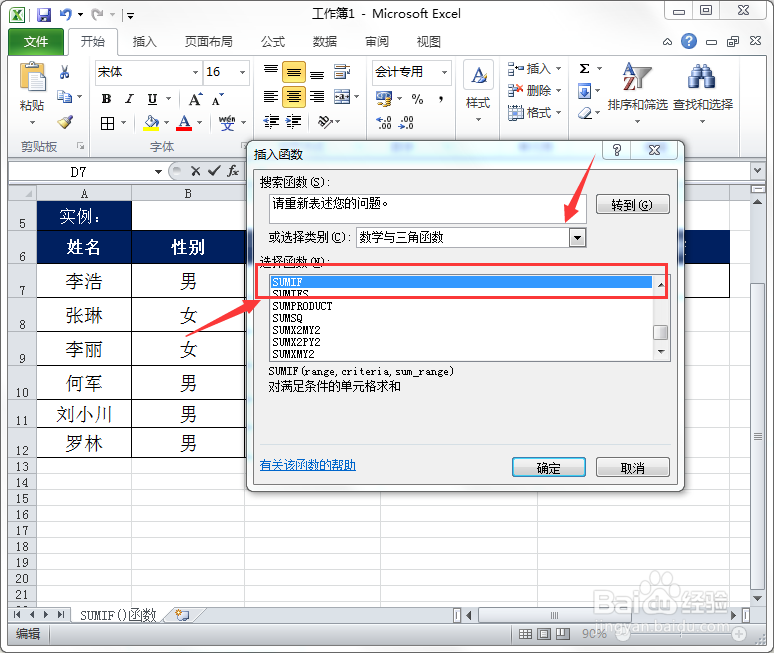Toggle Underline formatting
This screenshot has width=774, height=653.
click(153, 99)
